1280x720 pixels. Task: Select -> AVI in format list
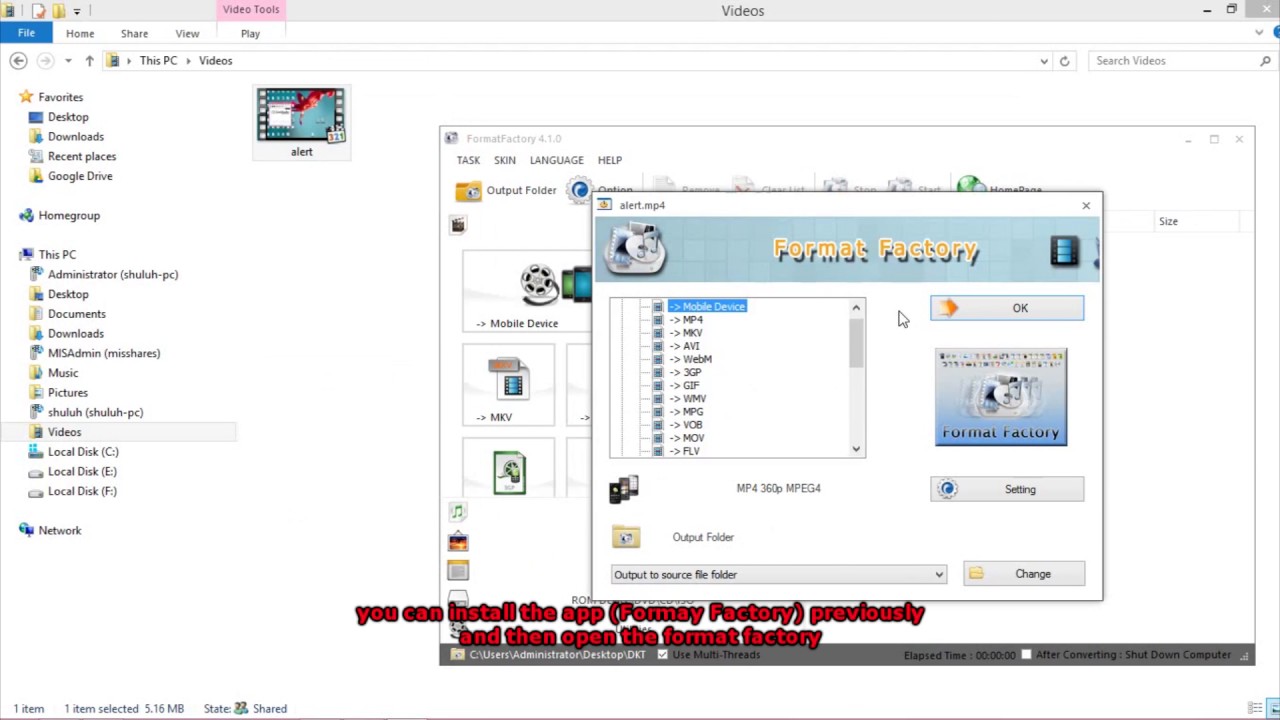(x=685, y=346)
